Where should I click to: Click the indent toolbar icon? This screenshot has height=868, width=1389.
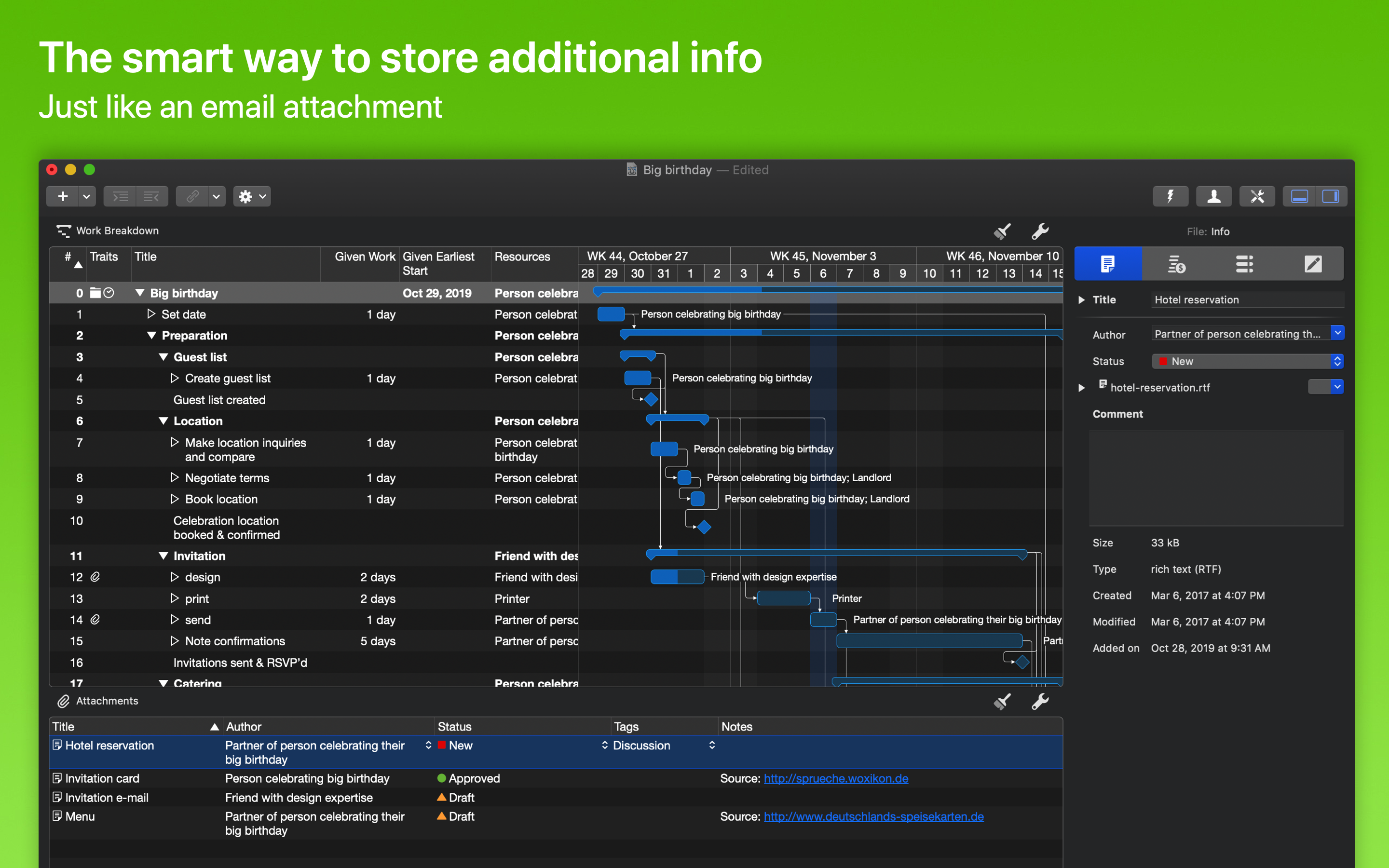120,196
